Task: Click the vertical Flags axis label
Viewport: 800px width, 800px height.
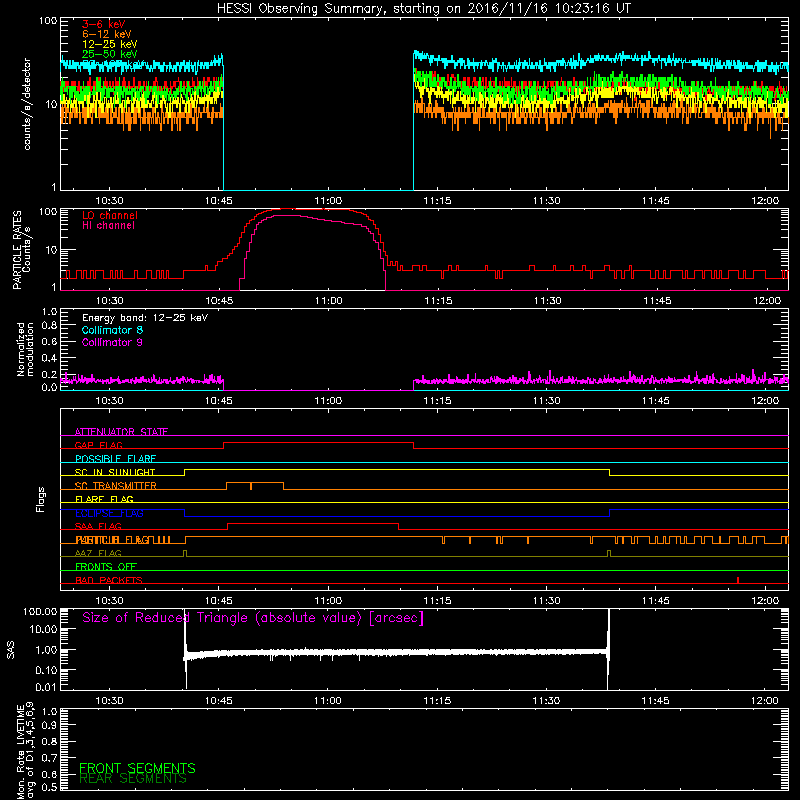Action: pyautogui.click(x=41, y=499)
